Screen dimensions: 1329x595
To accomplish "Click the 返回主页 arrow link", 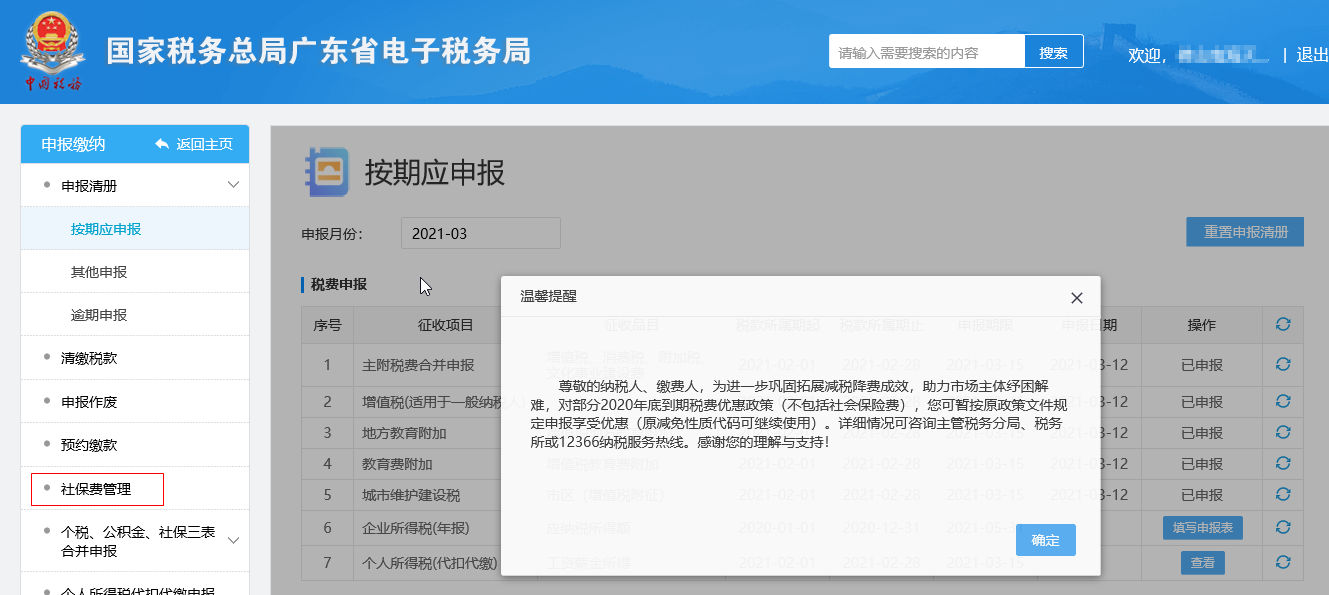I will [x=194, y=144].
